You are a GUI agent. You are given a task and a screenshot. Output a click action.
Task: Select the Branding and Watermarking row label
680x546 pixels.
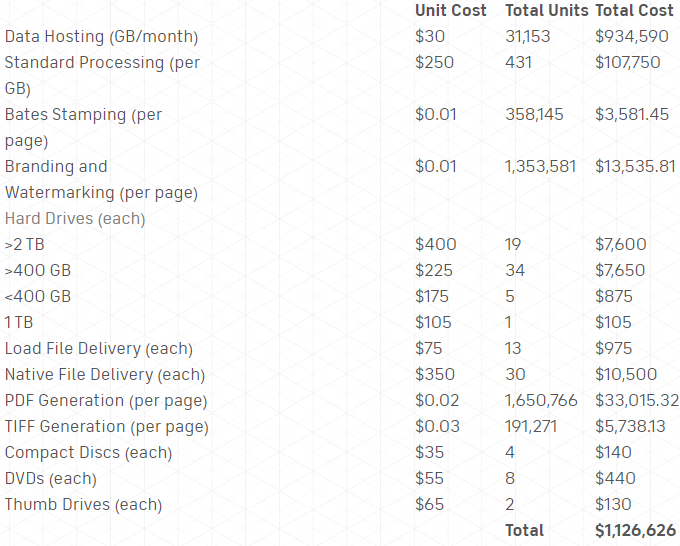[x=56, y=167]
